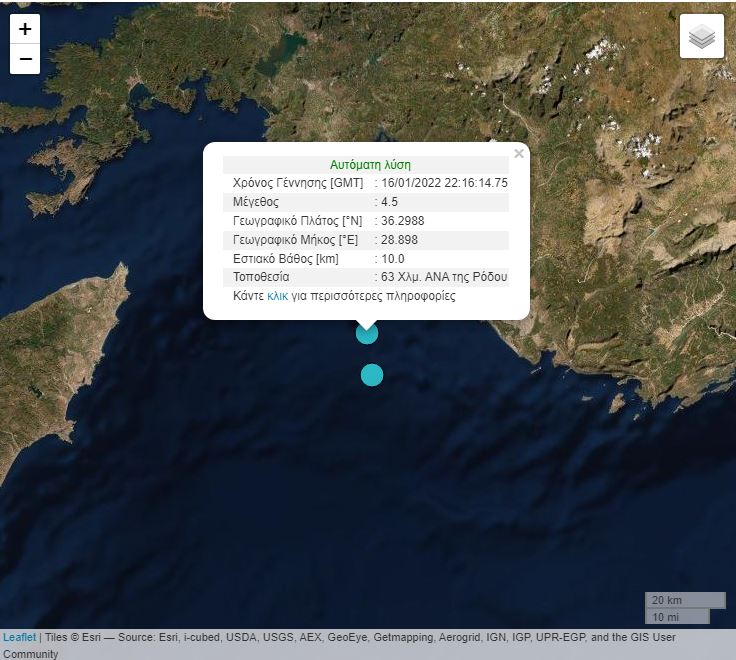
Task: Open the Leaflet attribution link
Action: pos(19,637)
